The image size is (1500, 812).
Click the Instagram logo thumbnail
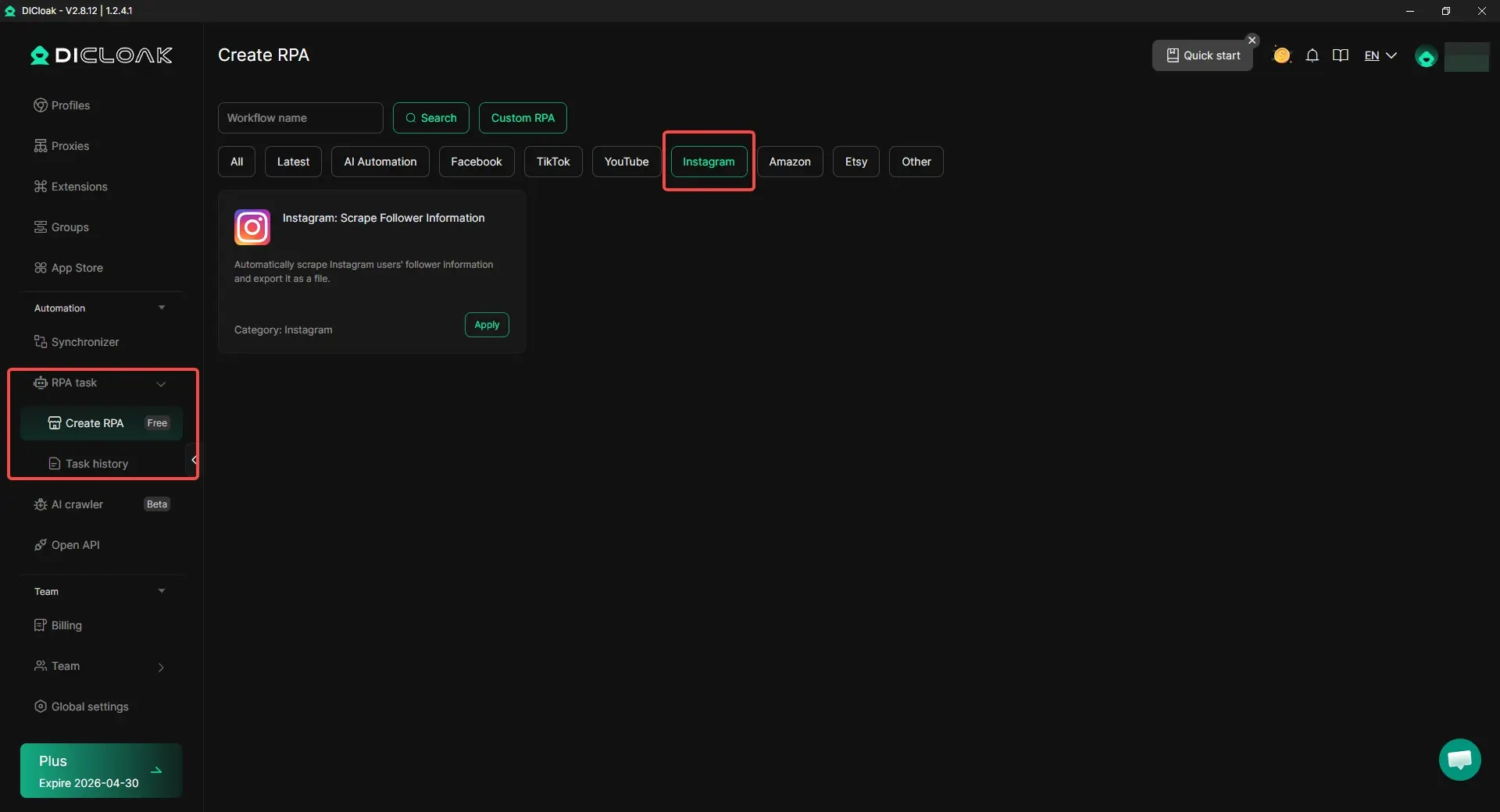pyautogui.click(x=252, y=227)
